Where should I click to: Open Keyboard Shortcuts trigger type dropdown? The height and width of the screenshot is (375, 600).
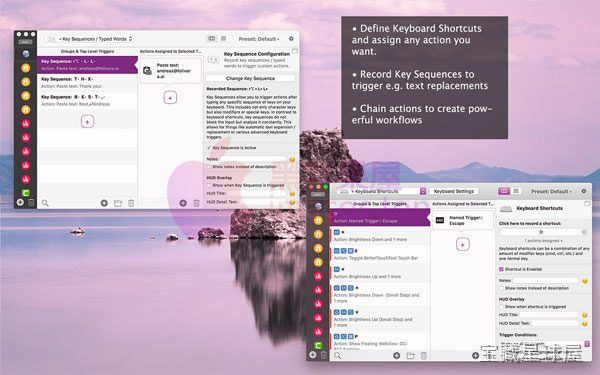point(382,191)
